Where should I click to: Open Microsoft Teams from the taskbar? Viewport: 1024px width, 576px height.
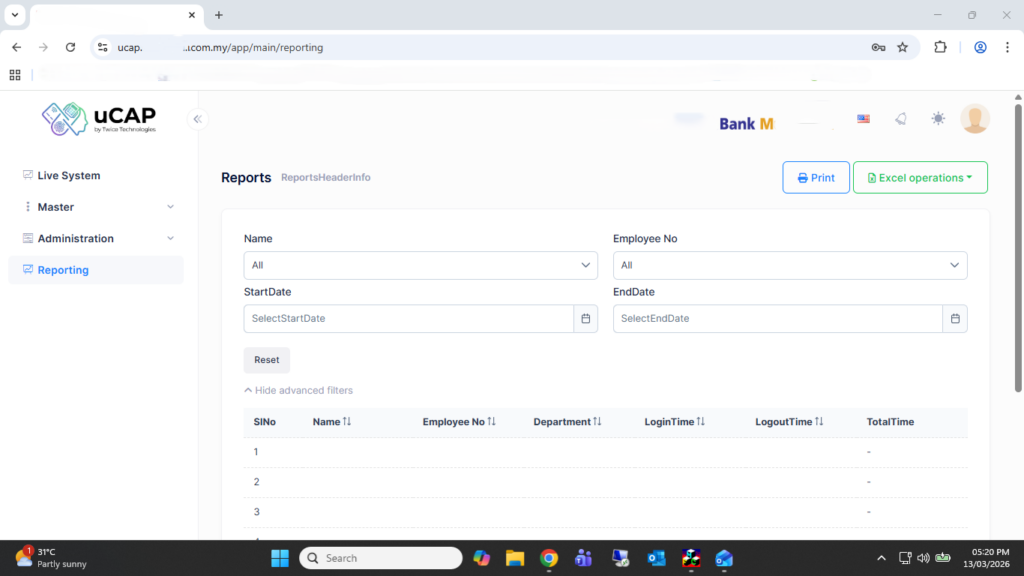click(x=583, y=558)
